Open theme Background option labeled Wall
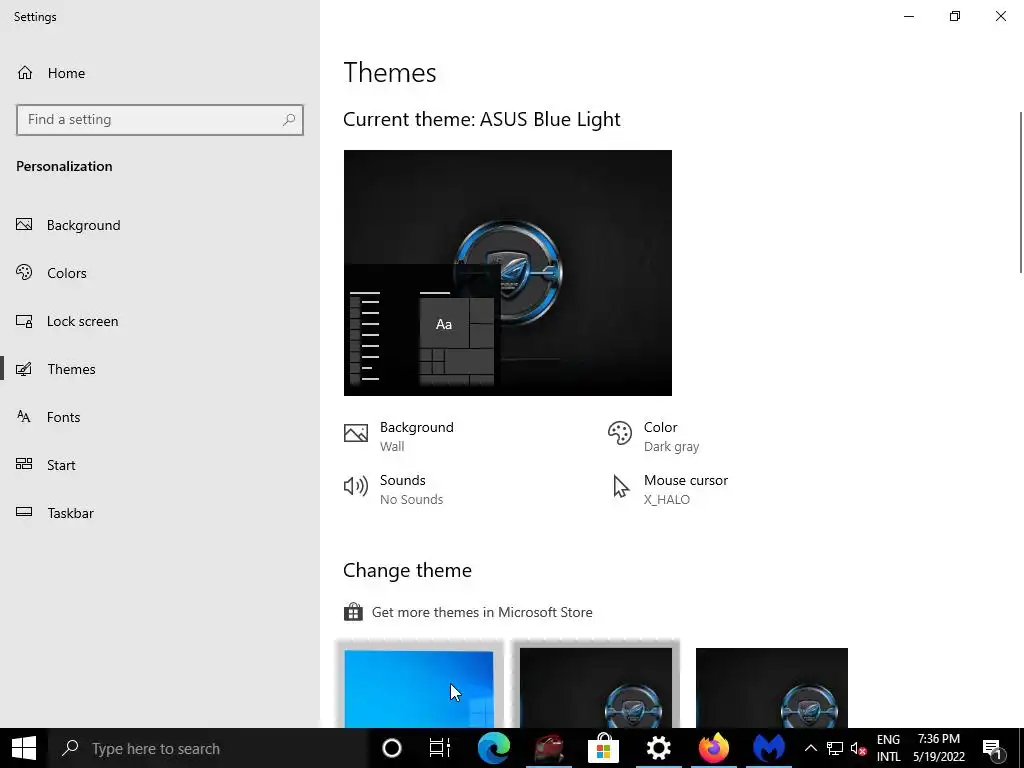 point(398,436)
